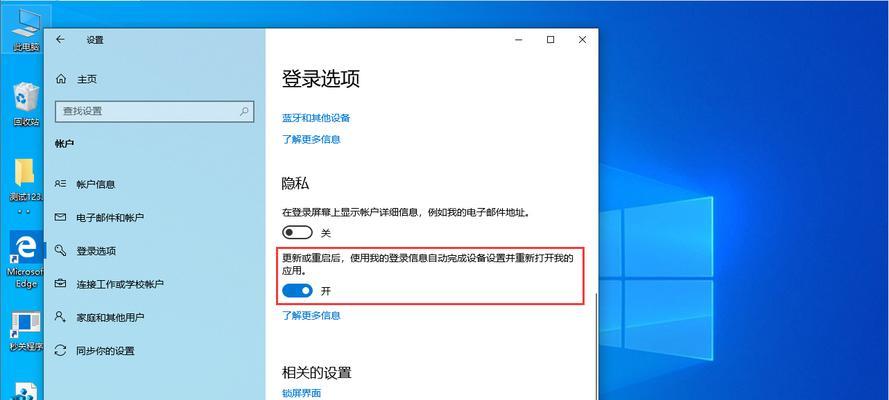
Task: Click the 同步你的设置 sync icon
Action: (60, 351)
